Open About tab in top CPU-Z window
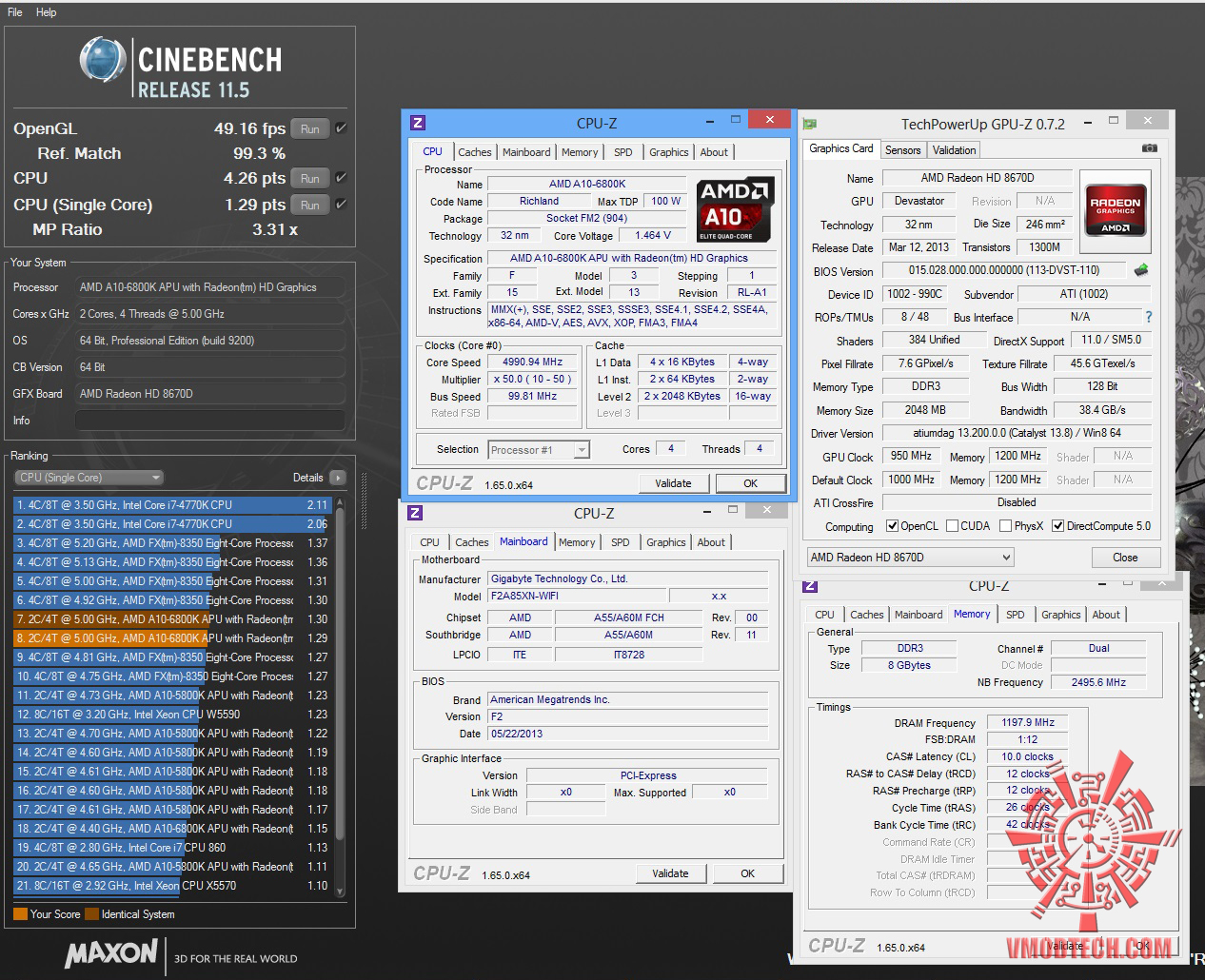The image size is (1205, 980). click(714, 152)
